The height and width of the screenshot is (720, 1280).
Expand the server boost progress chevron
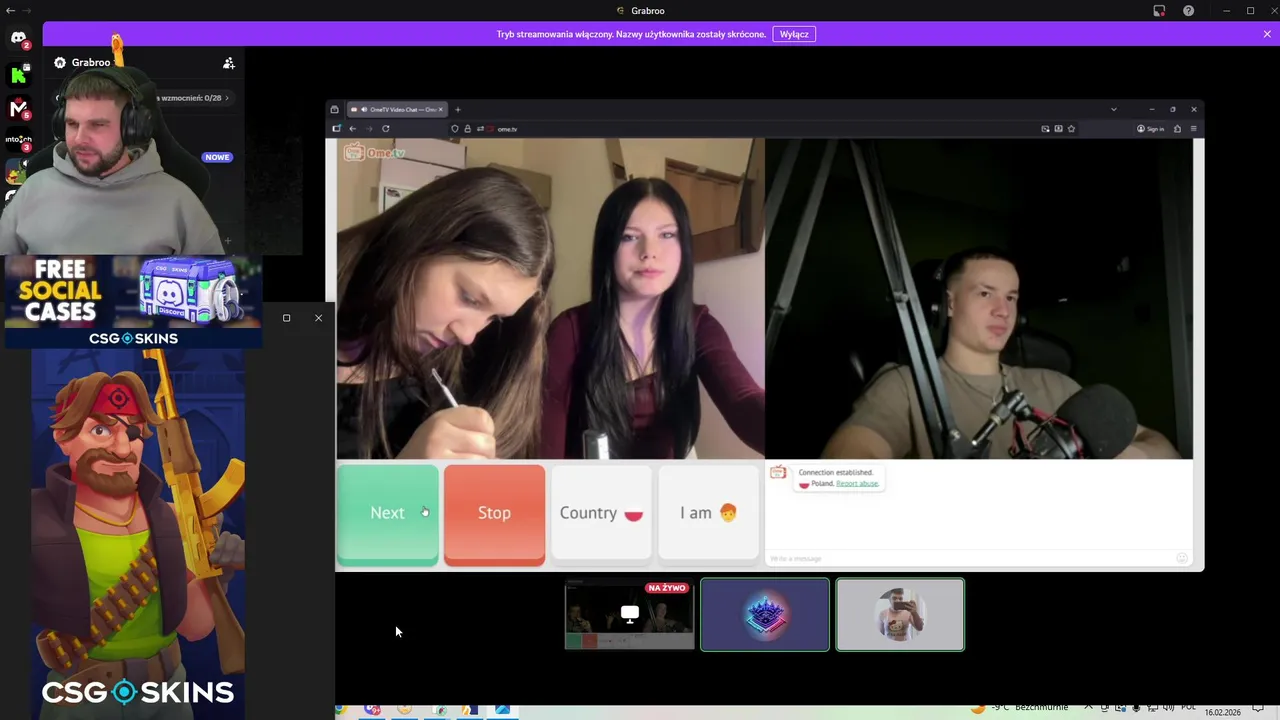227,98
